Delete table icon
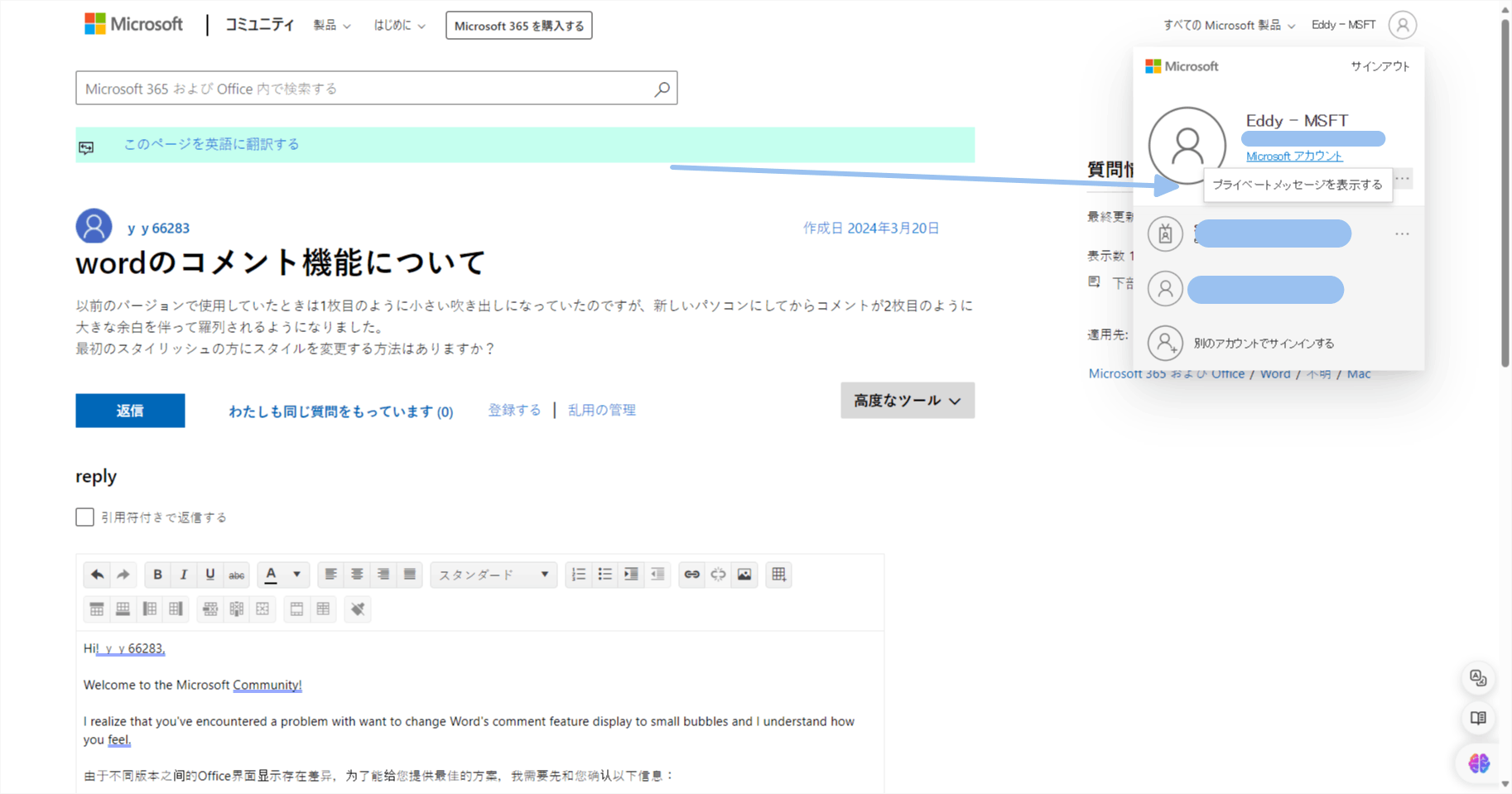This screenshot has width=1512, height=794. (262, 609)
